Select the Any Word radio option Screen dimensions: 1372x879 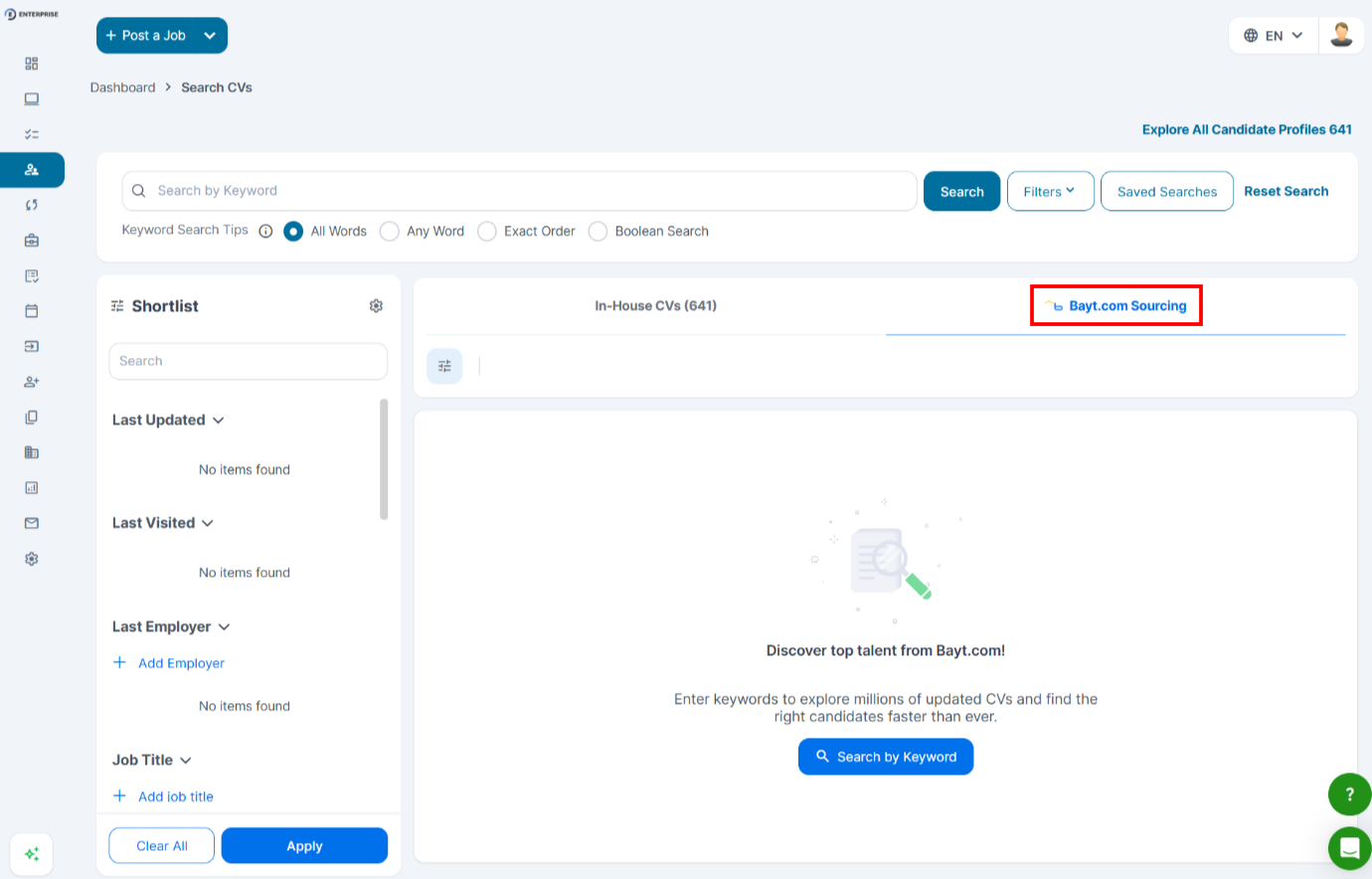390,232
